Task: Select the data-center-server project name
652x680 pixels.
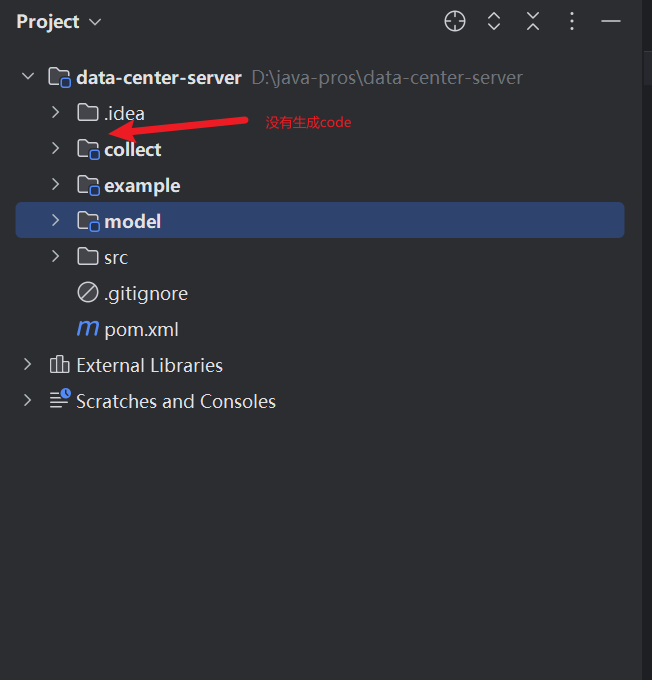Action: tap(159, 78)
